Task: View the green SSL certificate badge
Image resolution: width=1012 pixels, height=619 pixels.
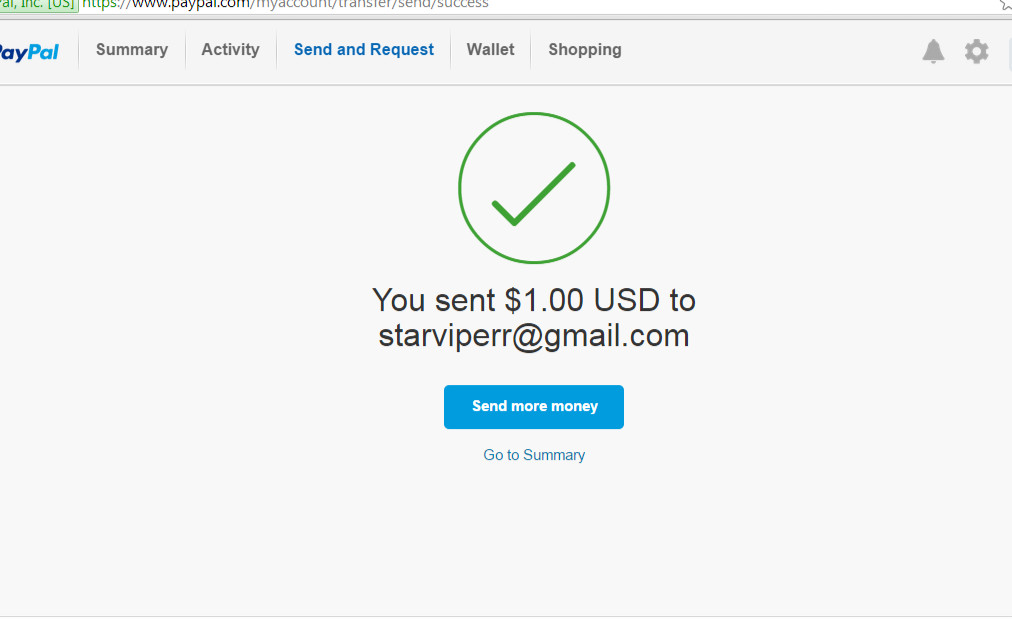Action: [39, 5]
